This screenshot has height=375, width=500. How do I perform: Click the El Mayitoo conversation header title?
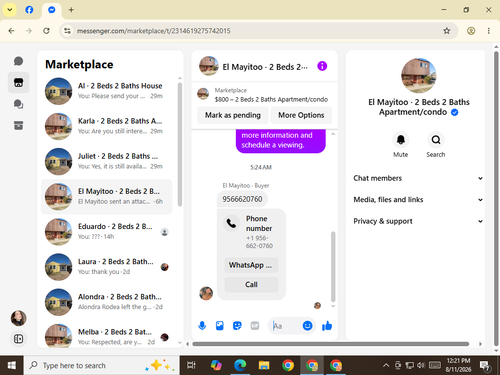265,67
